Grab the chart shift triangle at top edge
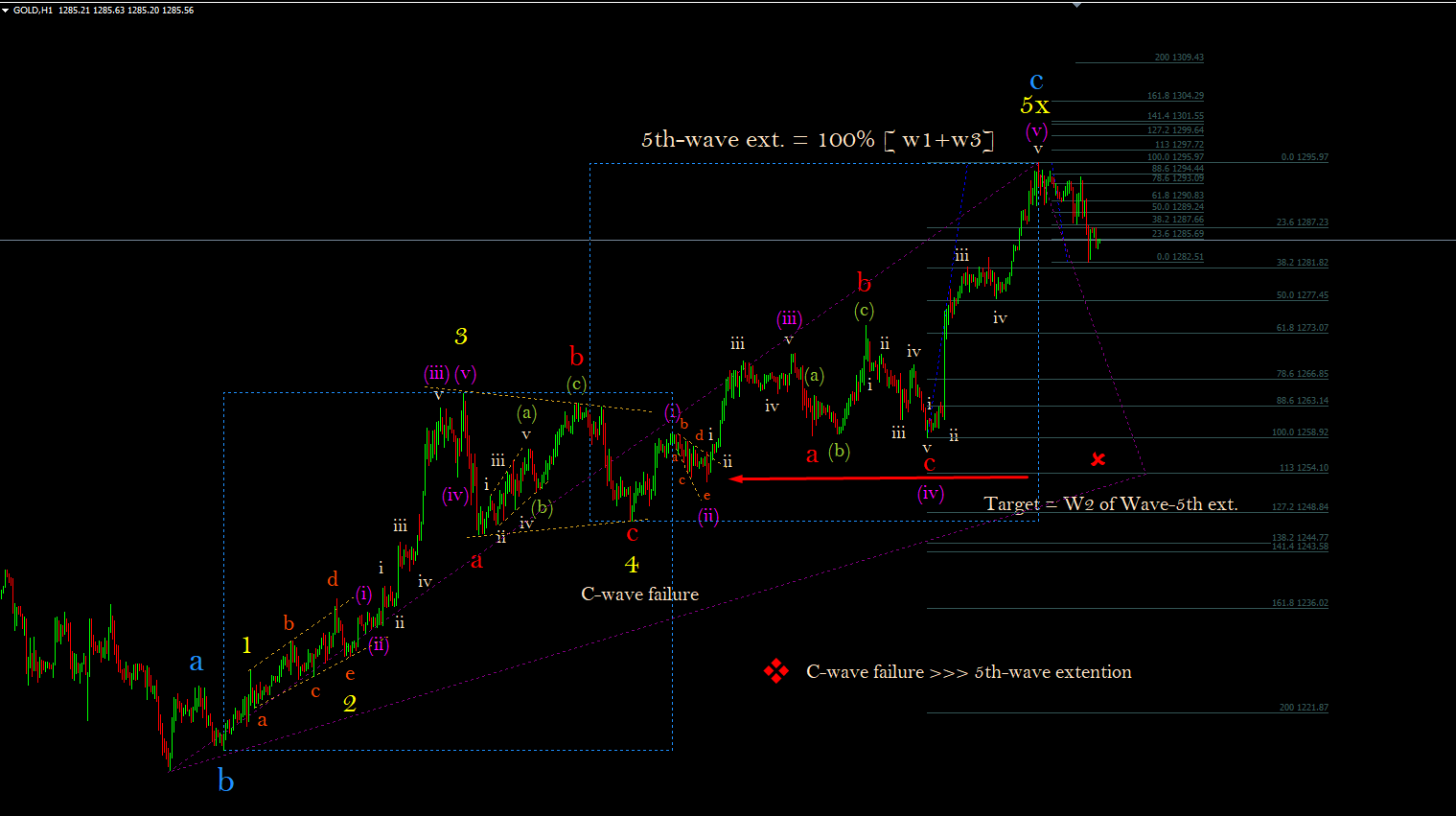1456x816 pixels. click(1077, 5)
